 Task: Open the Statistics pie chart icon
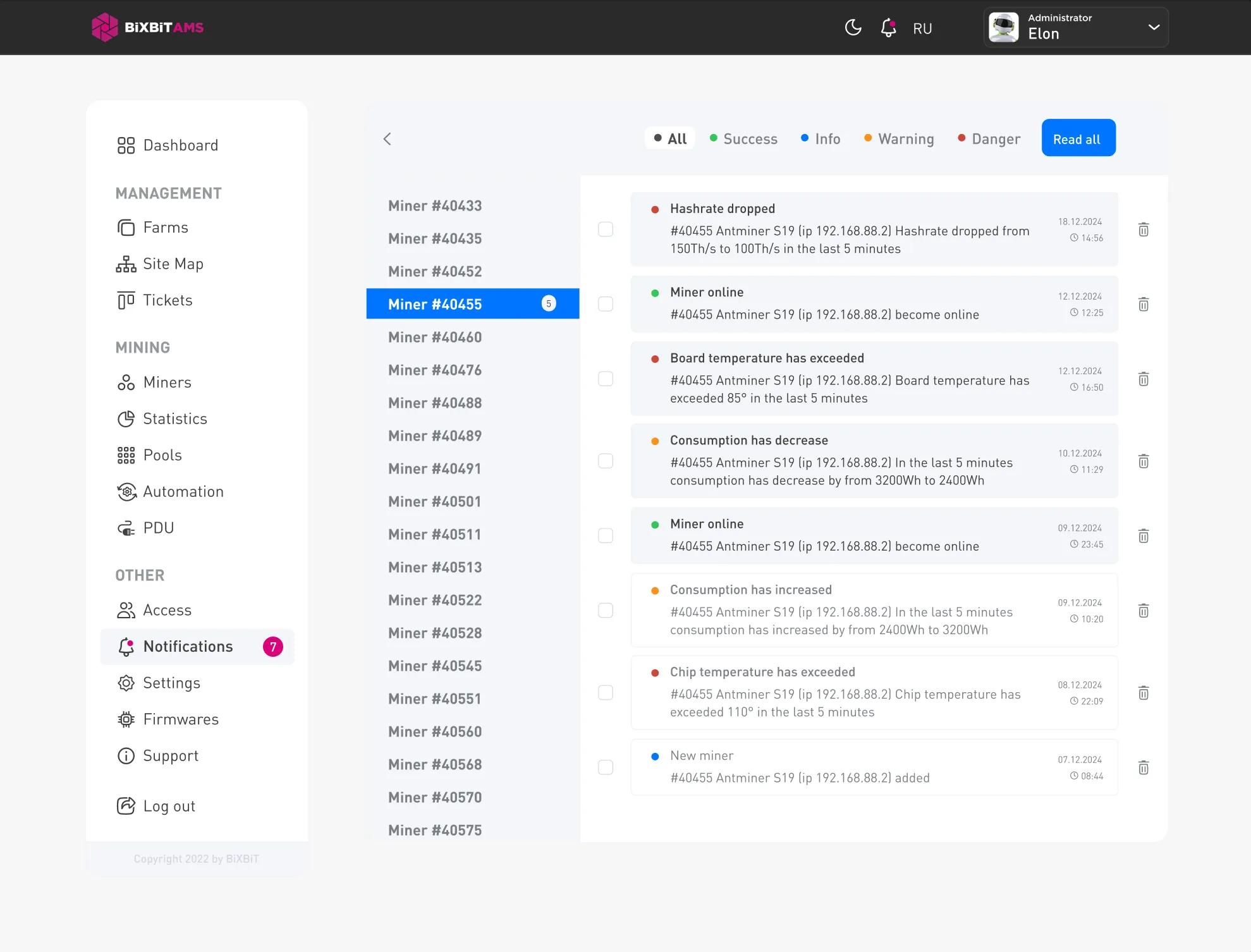[126, 418]
